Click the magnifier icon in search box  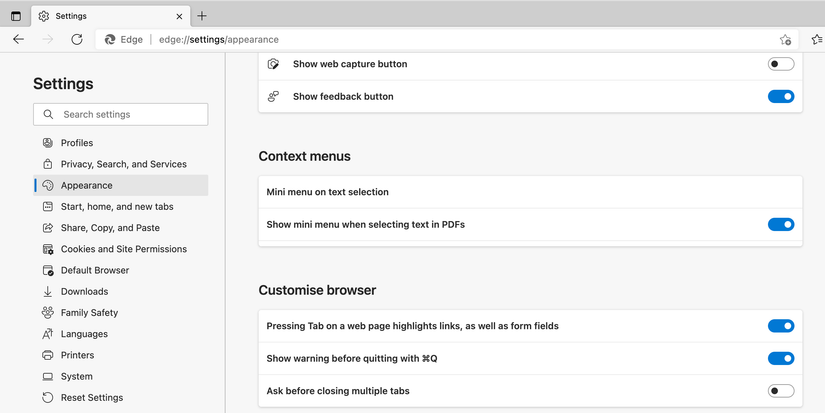pyautogui.click(x=48, y=114)
